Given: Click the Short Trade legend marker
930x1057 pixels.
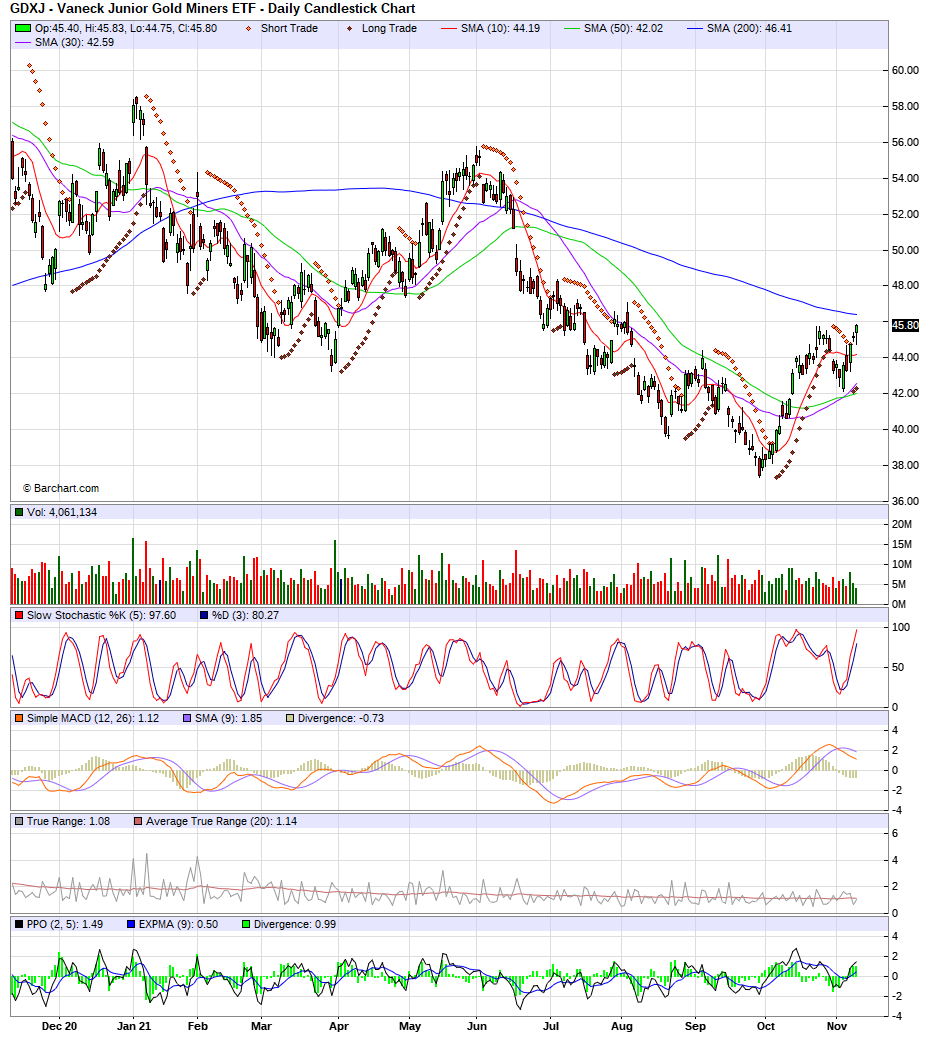Looking at the screenshot, I should 249,28.
